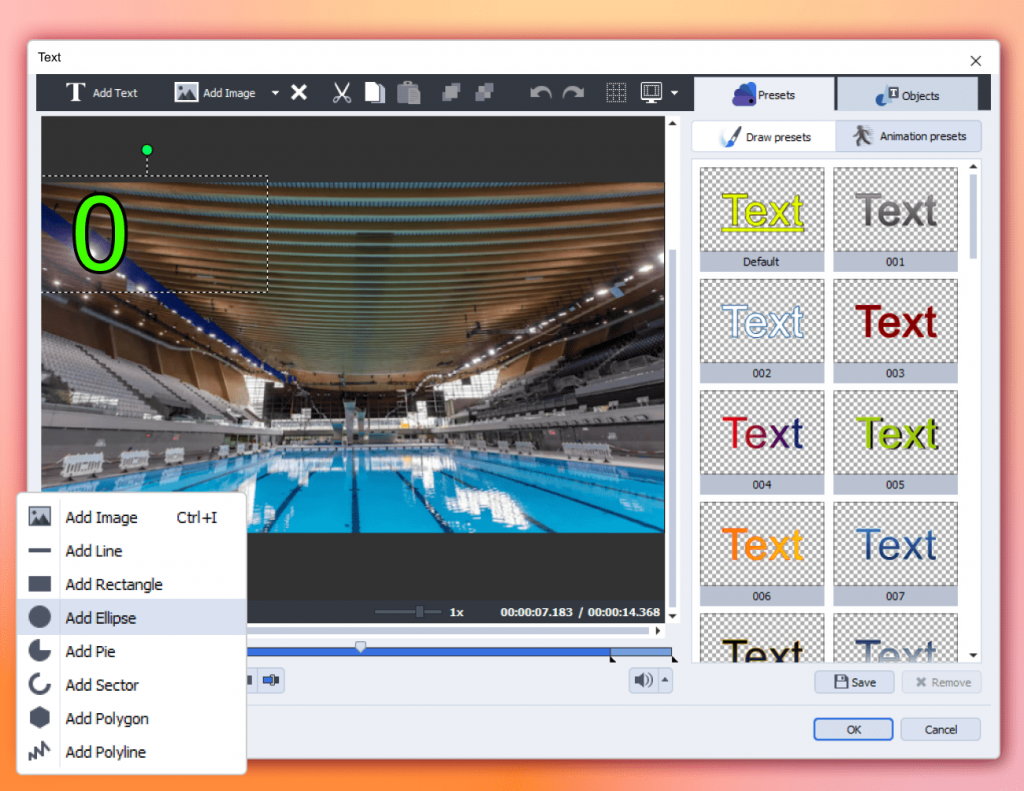The height and width of the screenshot is (791, 1024).
Task: Delete the selected object with the X icon
Action: [299, 93]
